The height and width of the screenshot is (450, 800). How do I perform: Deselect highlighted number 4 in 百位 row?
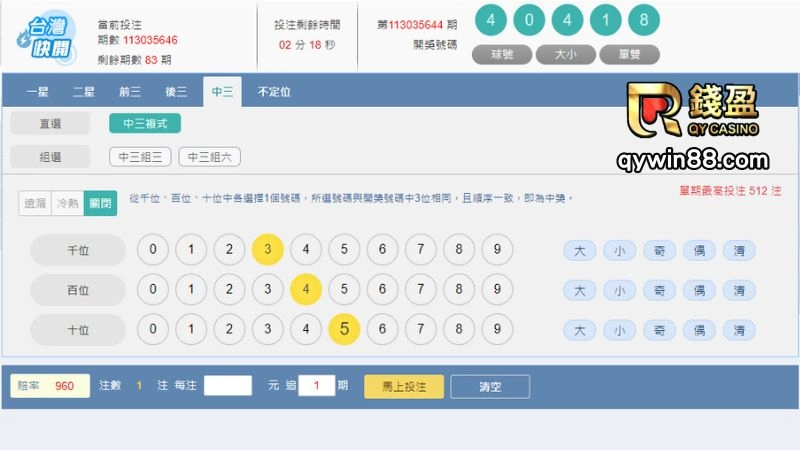click(306, 290)
